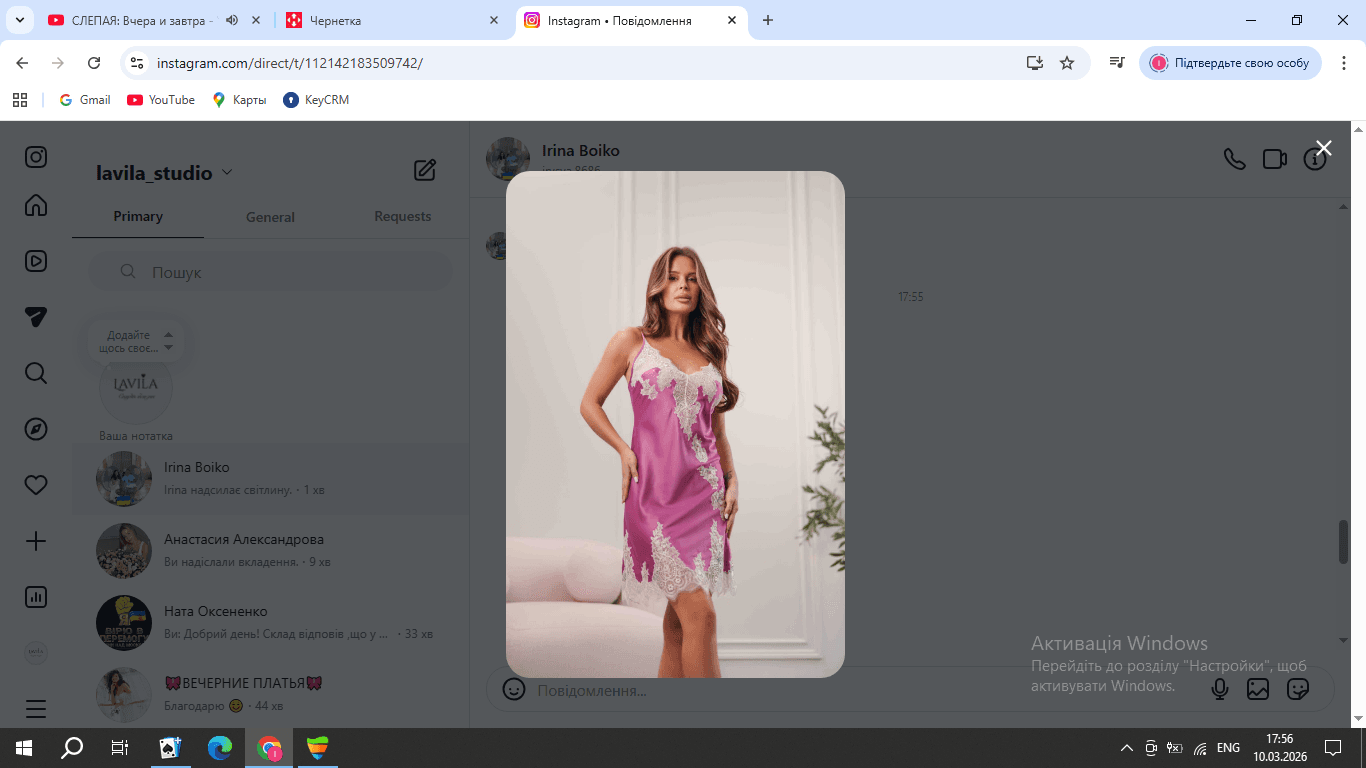Create a new post with the plus icon
The height and width of the screenshot is (768, 1366).
pos(36,541)
